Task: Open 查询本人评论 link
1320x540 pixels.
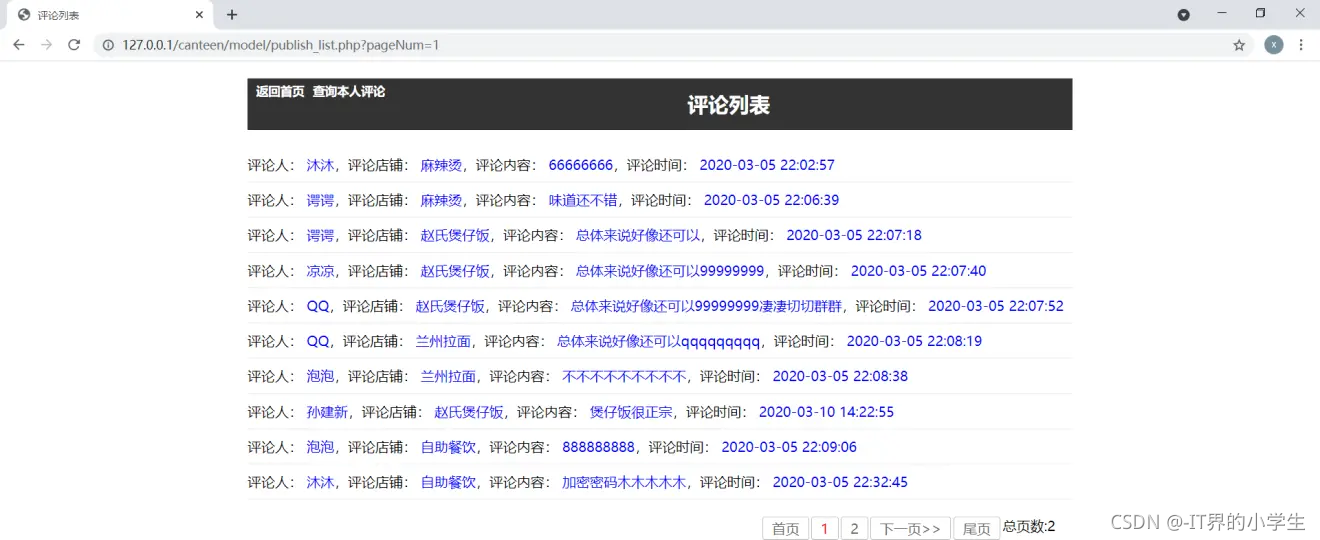Action: [x=349, y=92]
